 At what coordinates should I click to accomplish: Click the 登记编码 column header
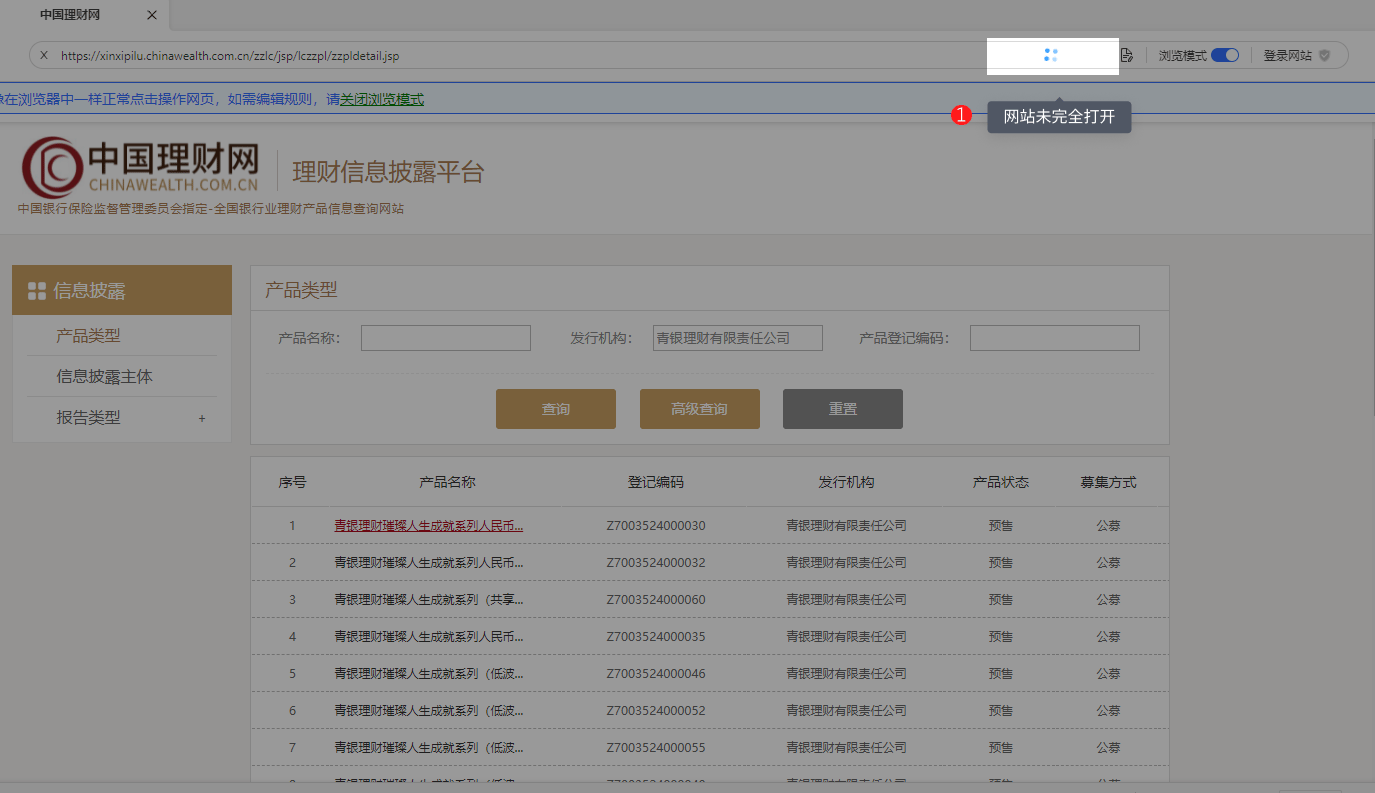pyautogui.click(x=656, y=482)
